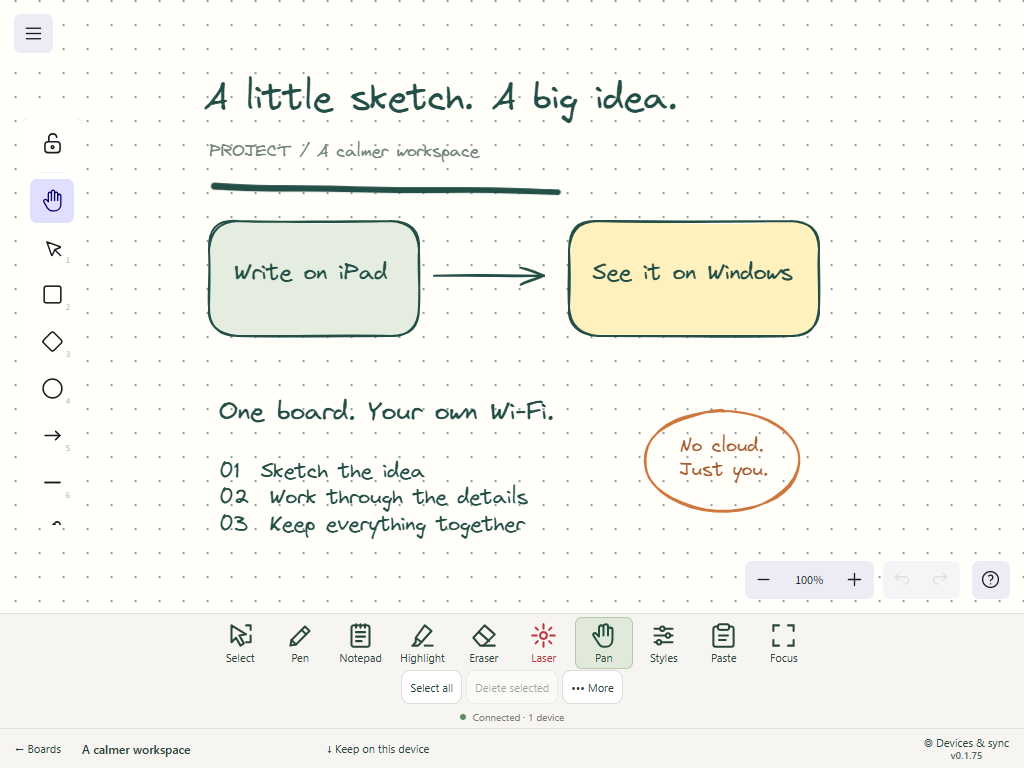Click the Connected 1 device status

pos(512,718)
